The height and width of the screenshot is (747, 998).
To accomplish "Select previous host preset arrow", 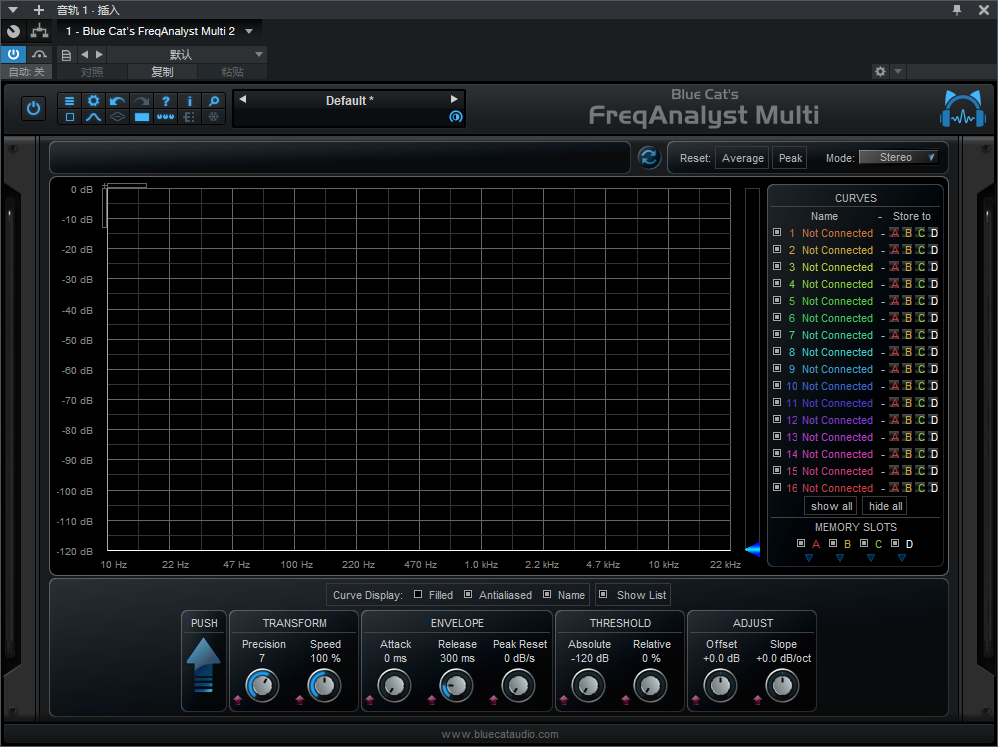I will pyautogui.click(x=85, y=55).
